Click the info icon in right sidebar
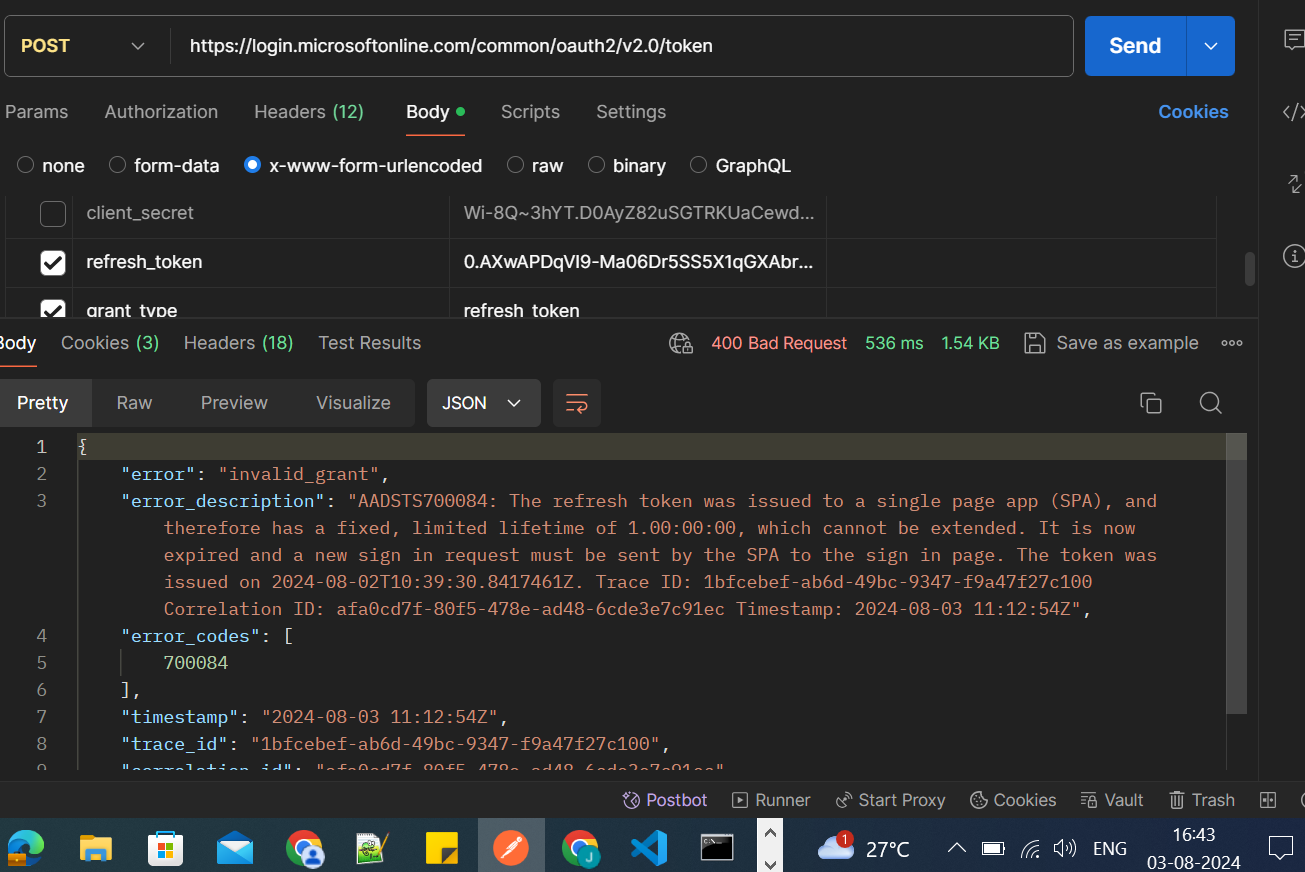 pos(1293,257)
